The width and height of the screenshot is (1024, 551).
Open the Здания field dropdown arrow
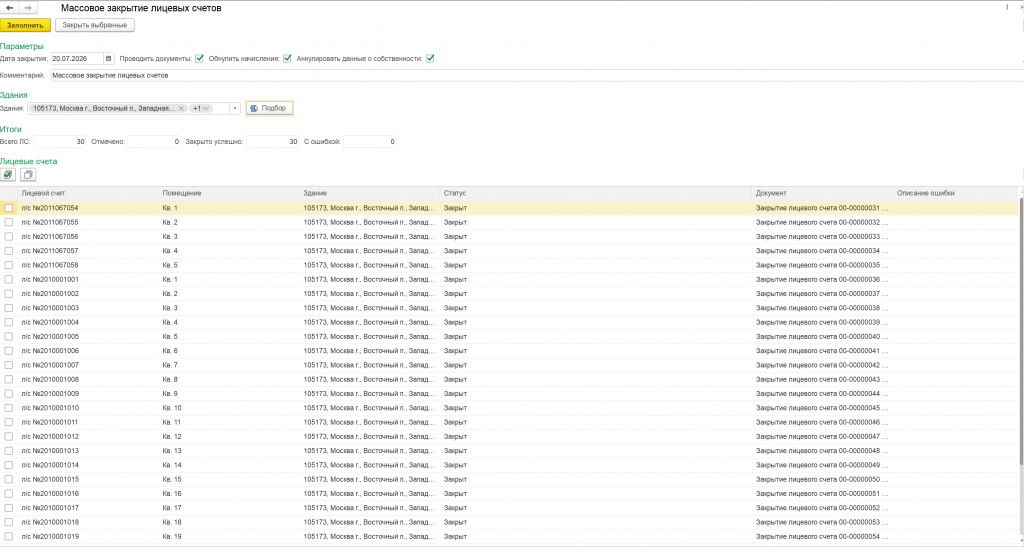click(235, 108)
